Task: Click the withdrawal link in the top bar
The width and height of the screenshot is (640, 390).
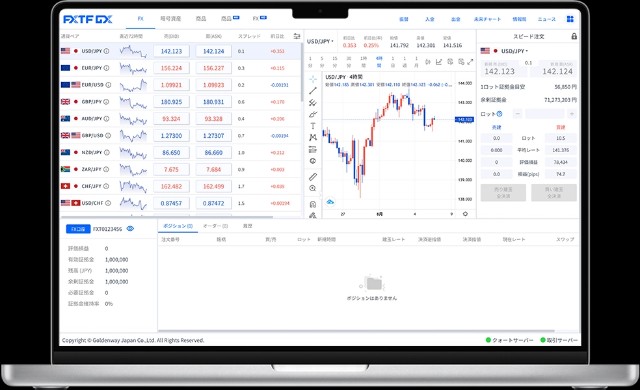Action: [456, 19]
